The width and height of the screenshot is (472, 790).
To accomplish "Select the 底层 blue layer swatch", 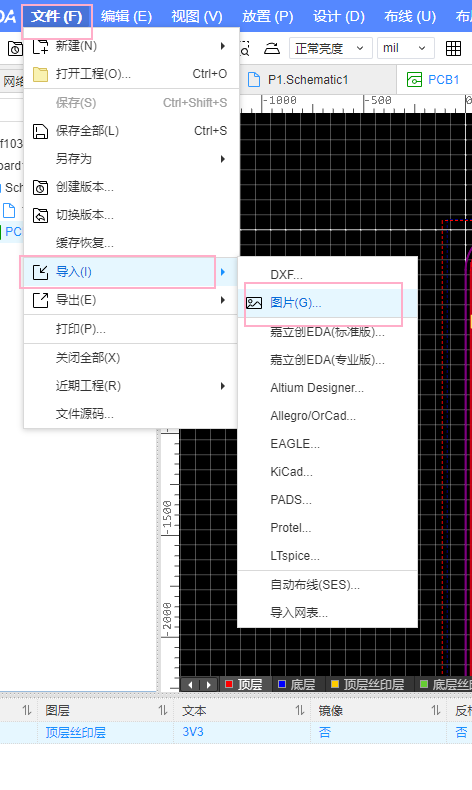I will pos(282,684).
